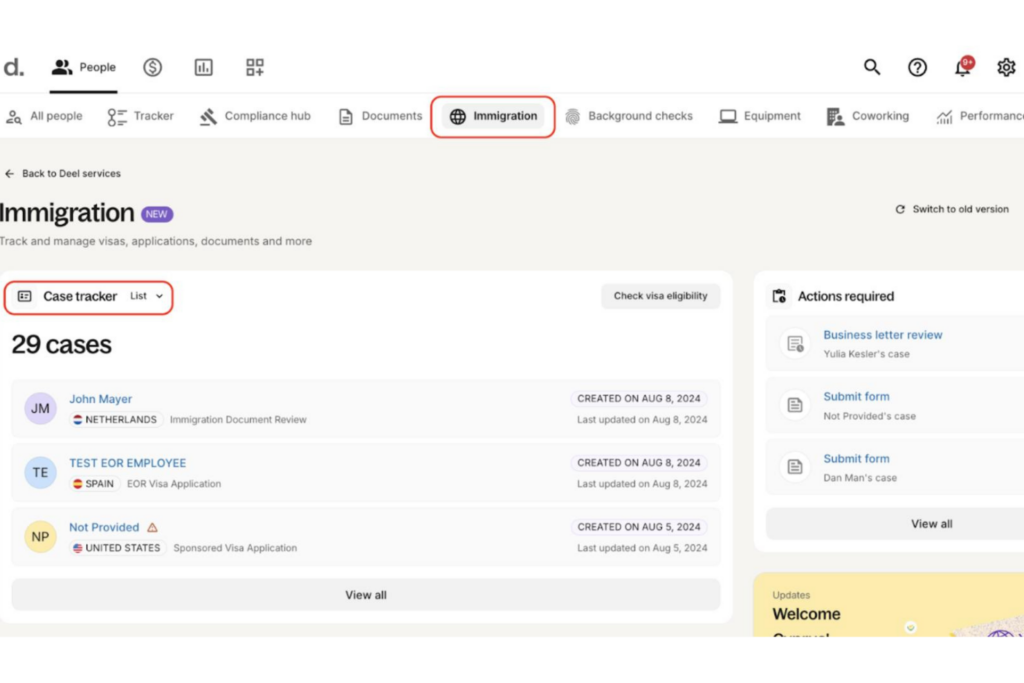Click the form icon for Not Provided's case
1024x683 pixels.
[795, 405]
